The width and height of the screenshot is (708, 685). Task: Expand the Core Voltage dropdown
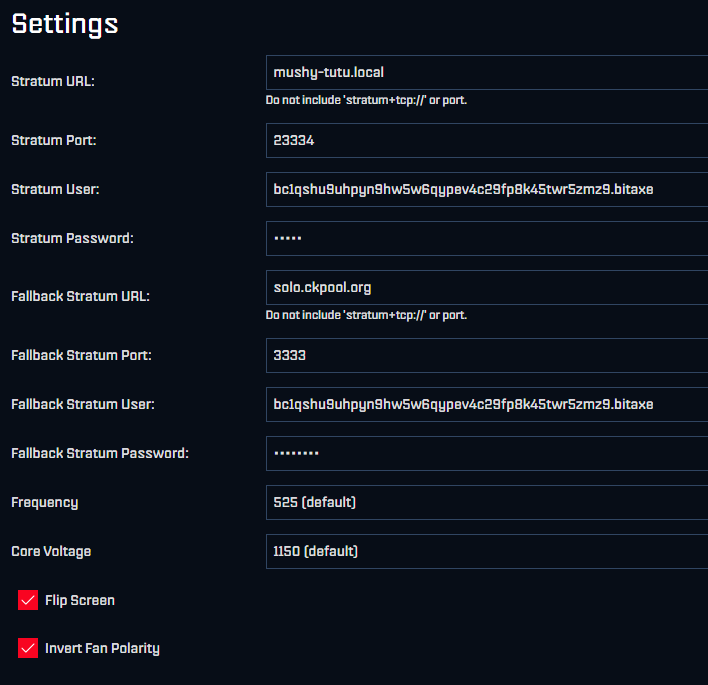tap(486, 551)
